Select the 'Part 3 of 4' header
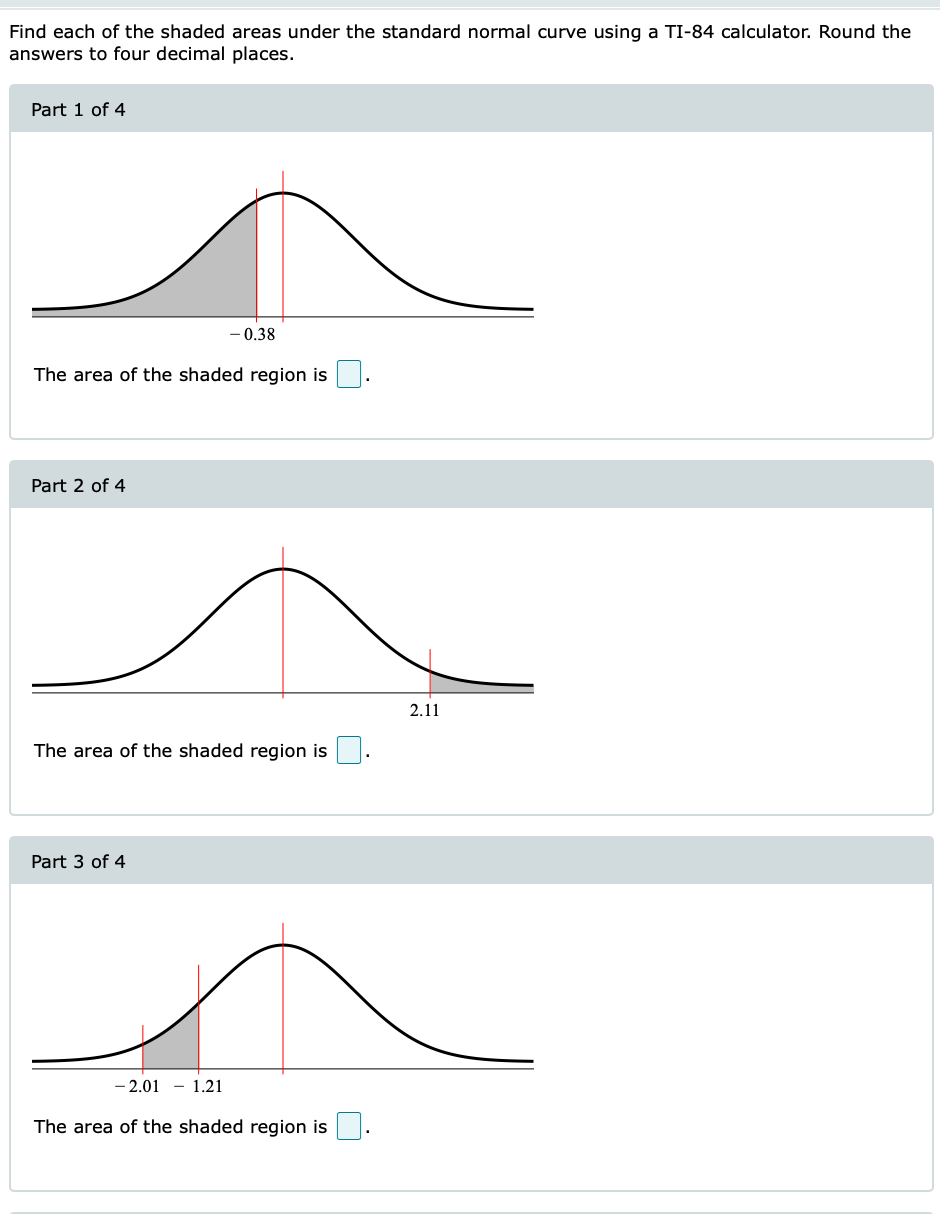The image size is (940, 1214). click(x=471, y=861)
